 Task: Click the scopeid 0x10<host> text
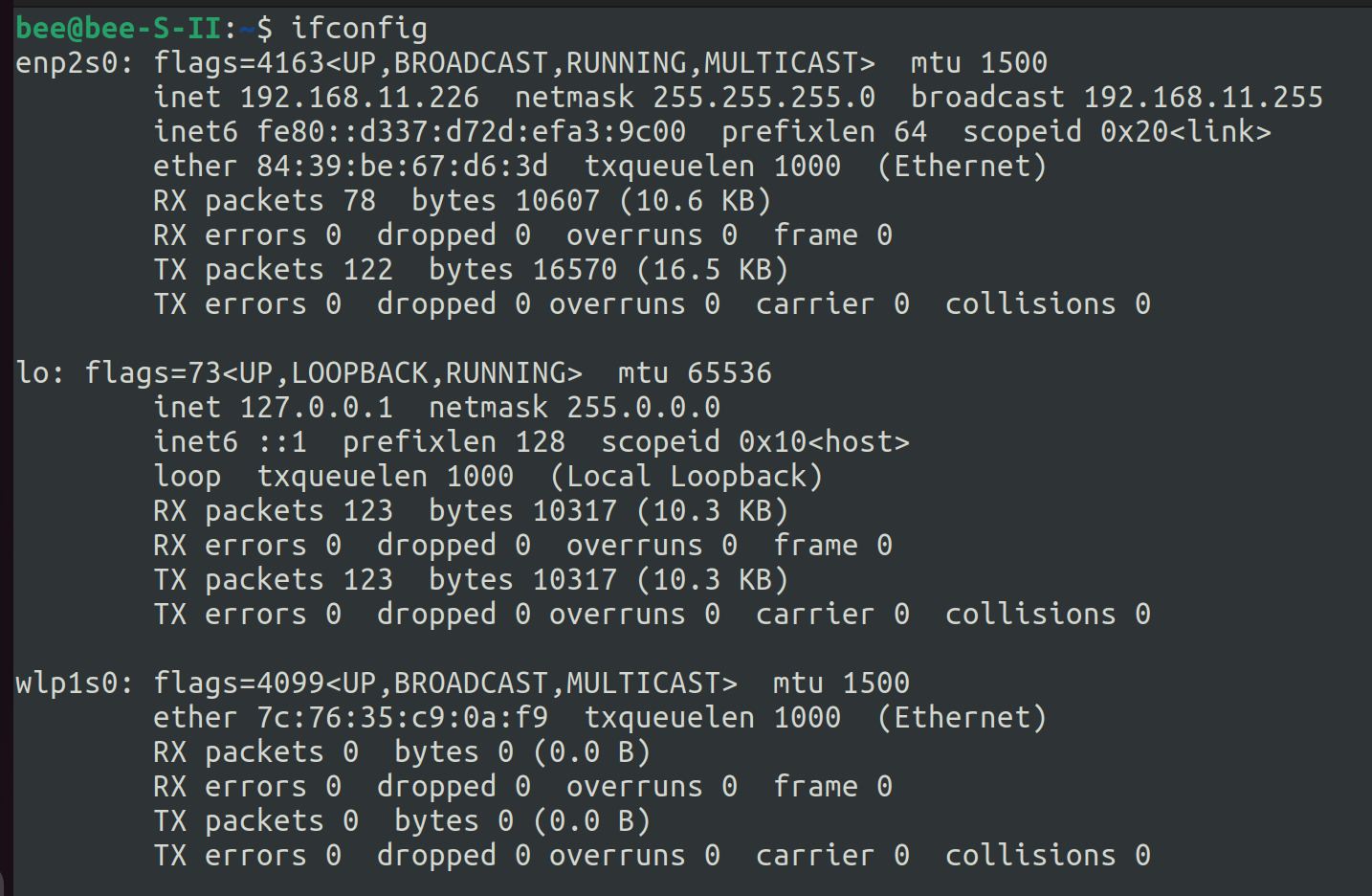point(823,442)
